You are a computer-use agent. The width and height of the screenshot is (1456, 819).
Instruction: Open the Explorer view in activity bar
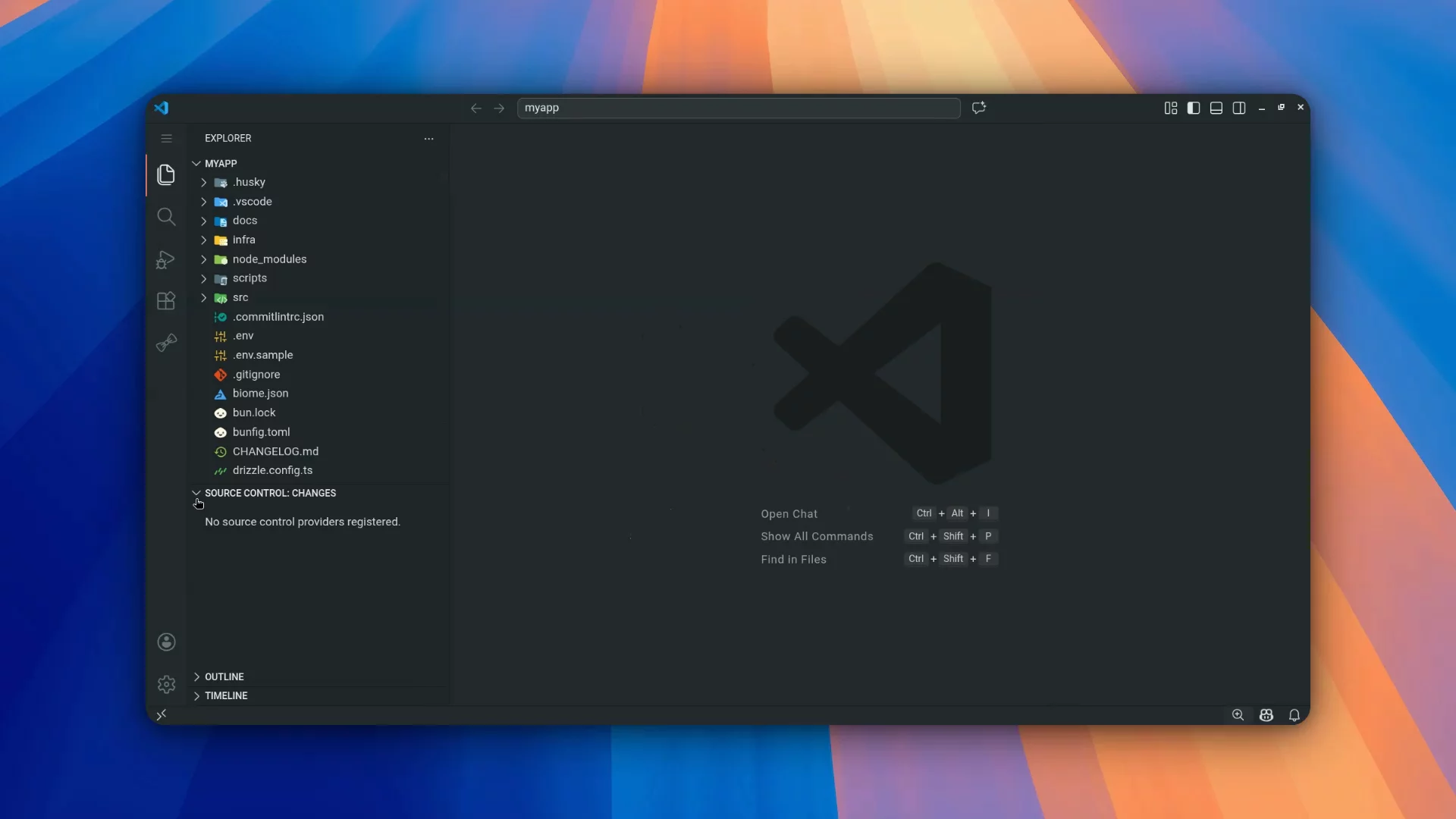[166, 174]
